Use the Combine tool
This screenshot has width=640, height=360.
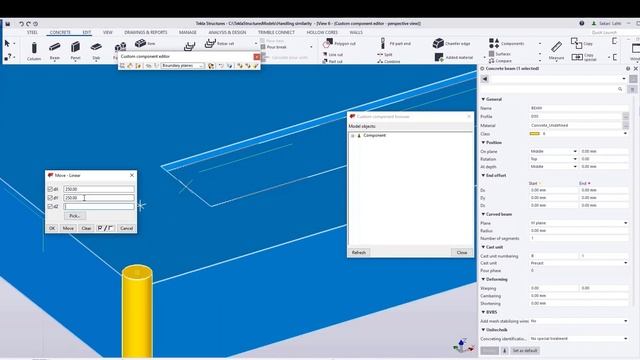[389, 61]
